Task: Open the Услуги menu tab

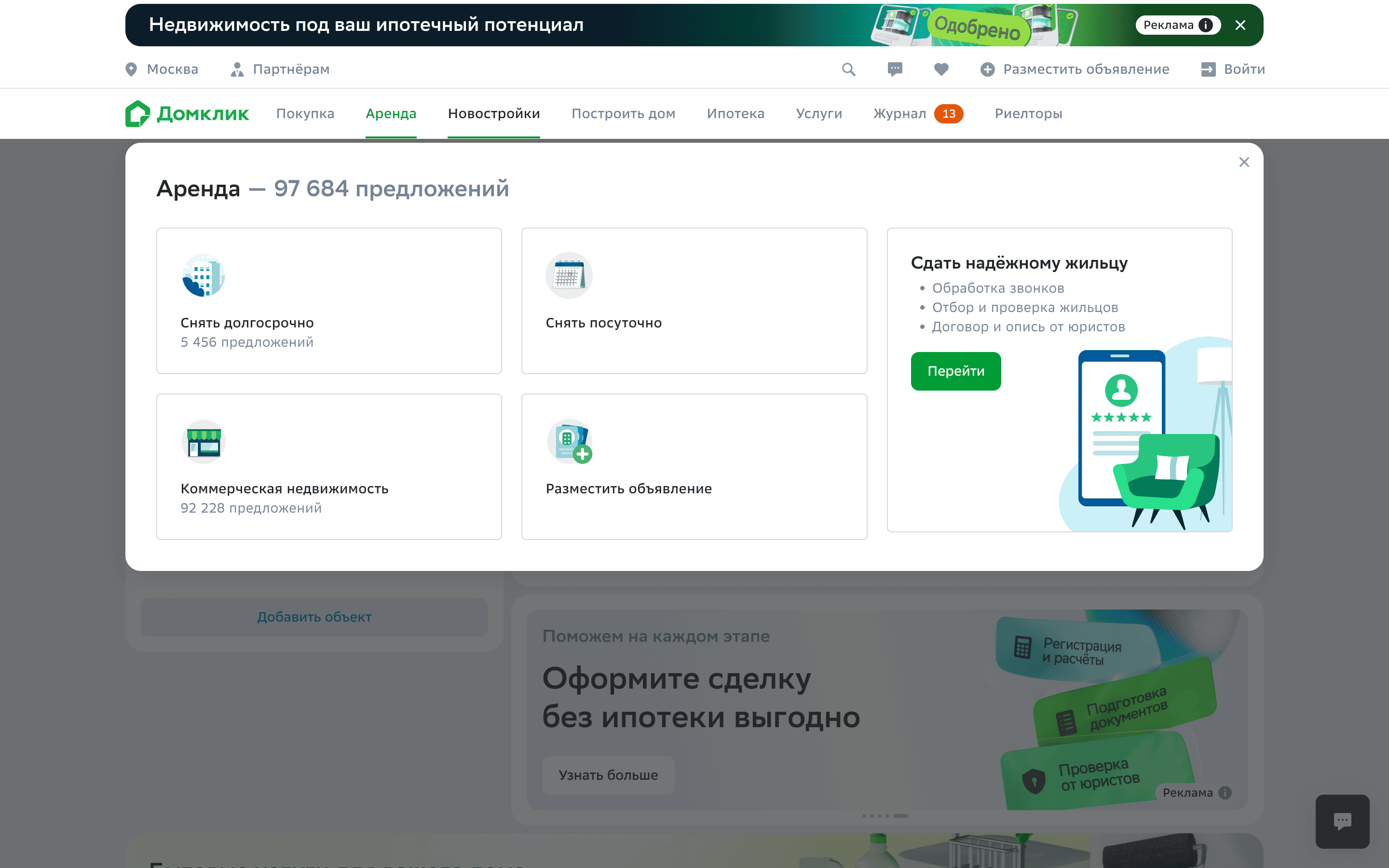Action: (819, 114)
